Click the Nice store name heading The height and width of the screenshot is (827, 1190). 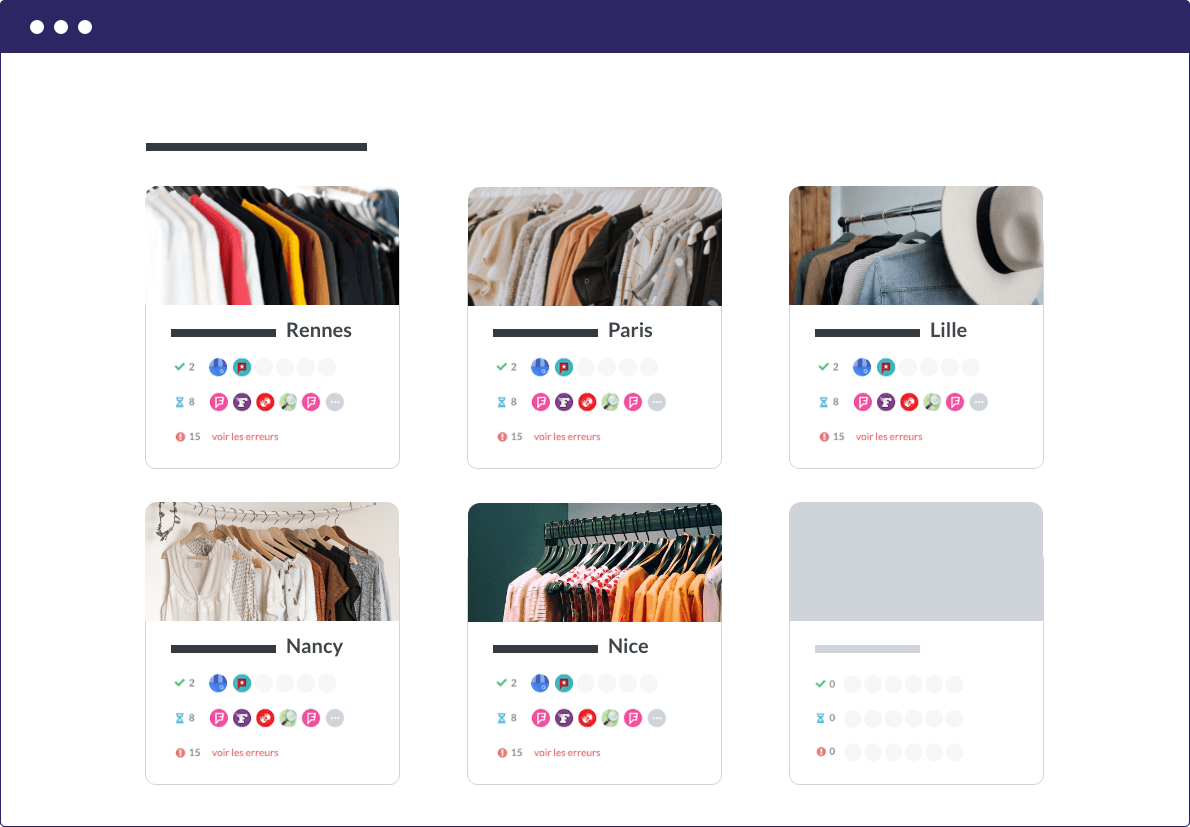point(628,646)
